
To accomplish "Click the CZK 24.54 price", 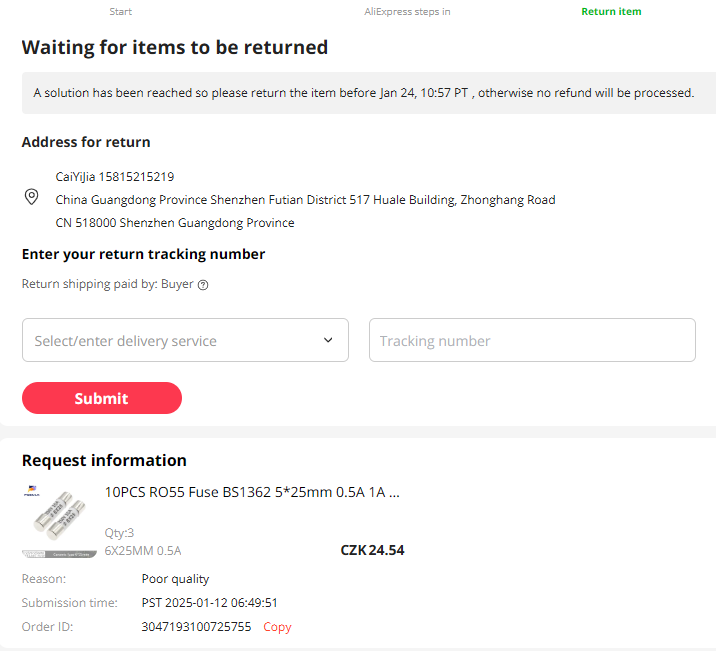I will pyautogui.click(x=372, y=550).
